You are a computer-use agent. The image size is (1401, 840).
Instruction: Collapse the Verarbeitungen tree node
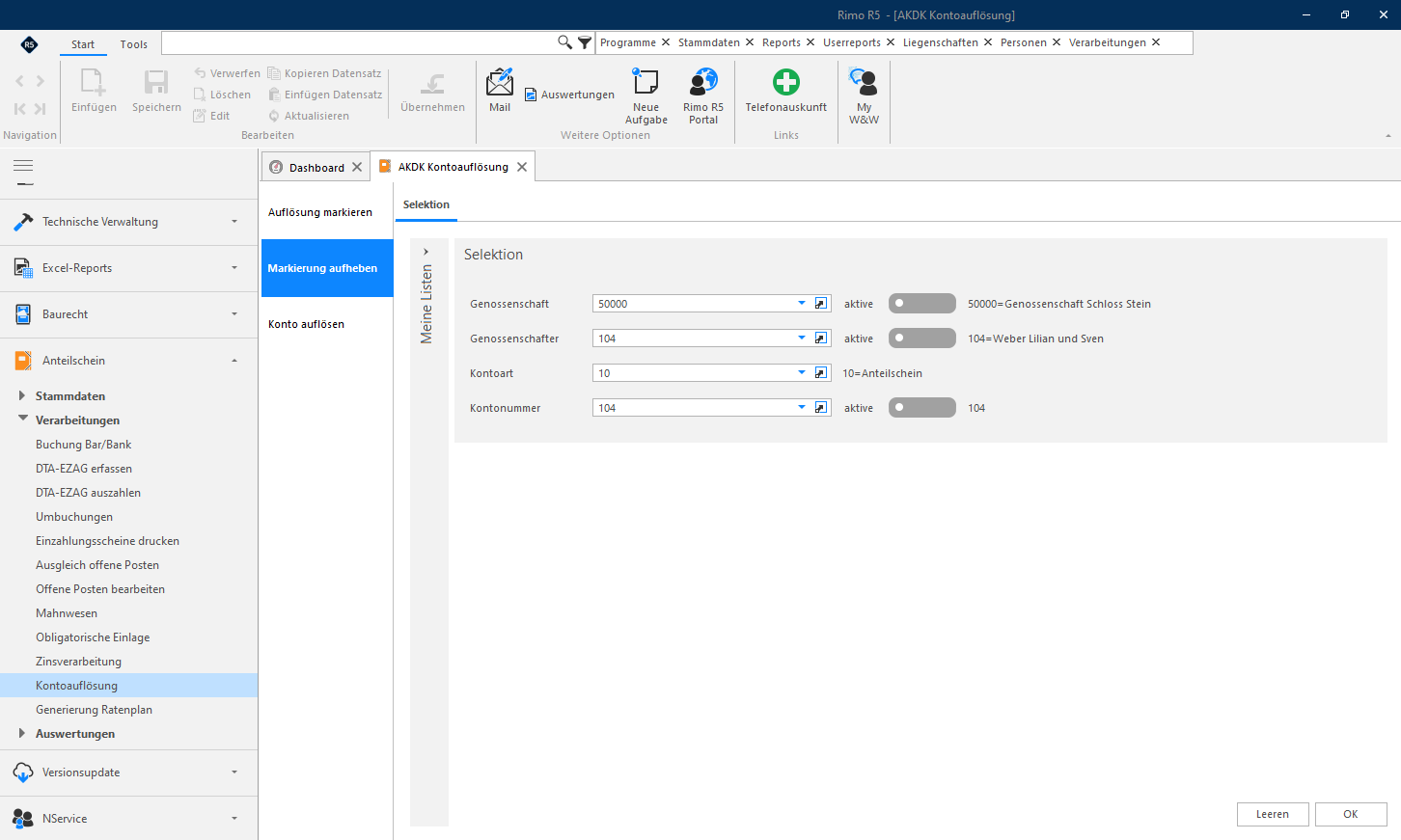point(22,420)
